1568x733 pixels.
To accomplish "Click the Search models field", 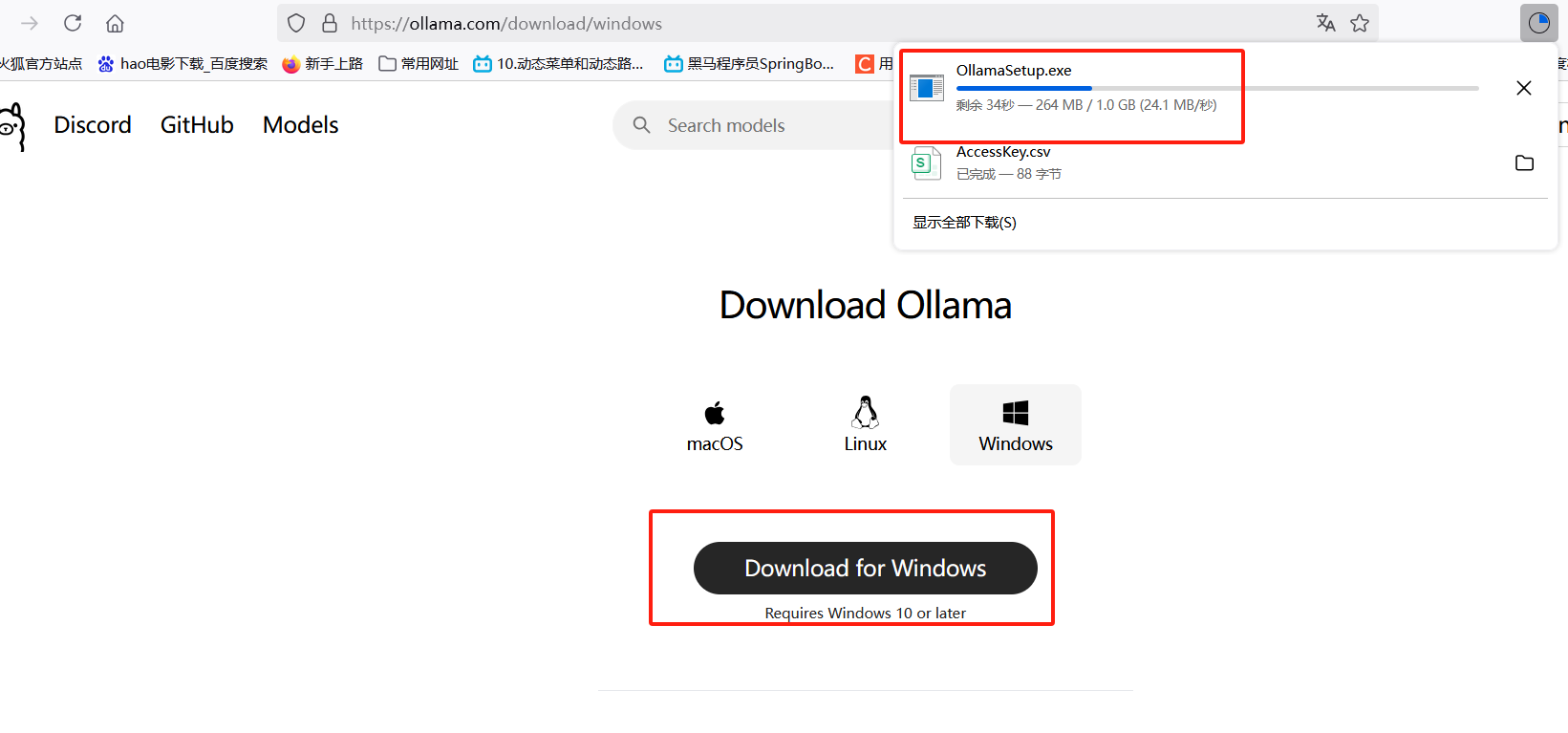I will 755,125.
